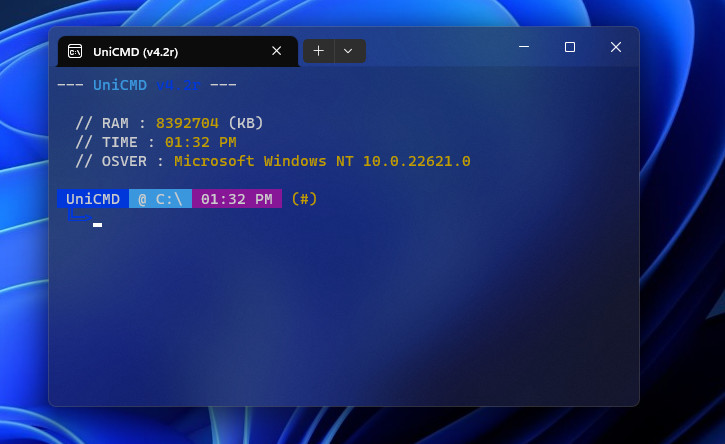Click the RAM value 8392704
The height and width of the screenshot is (444, 725).
click(187, 123)
